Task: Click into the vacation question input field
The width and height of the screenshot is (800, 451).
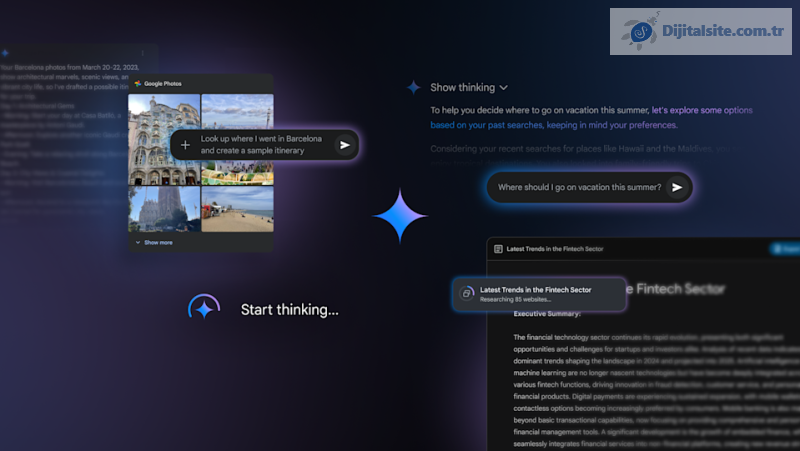Action: (578, 187)
